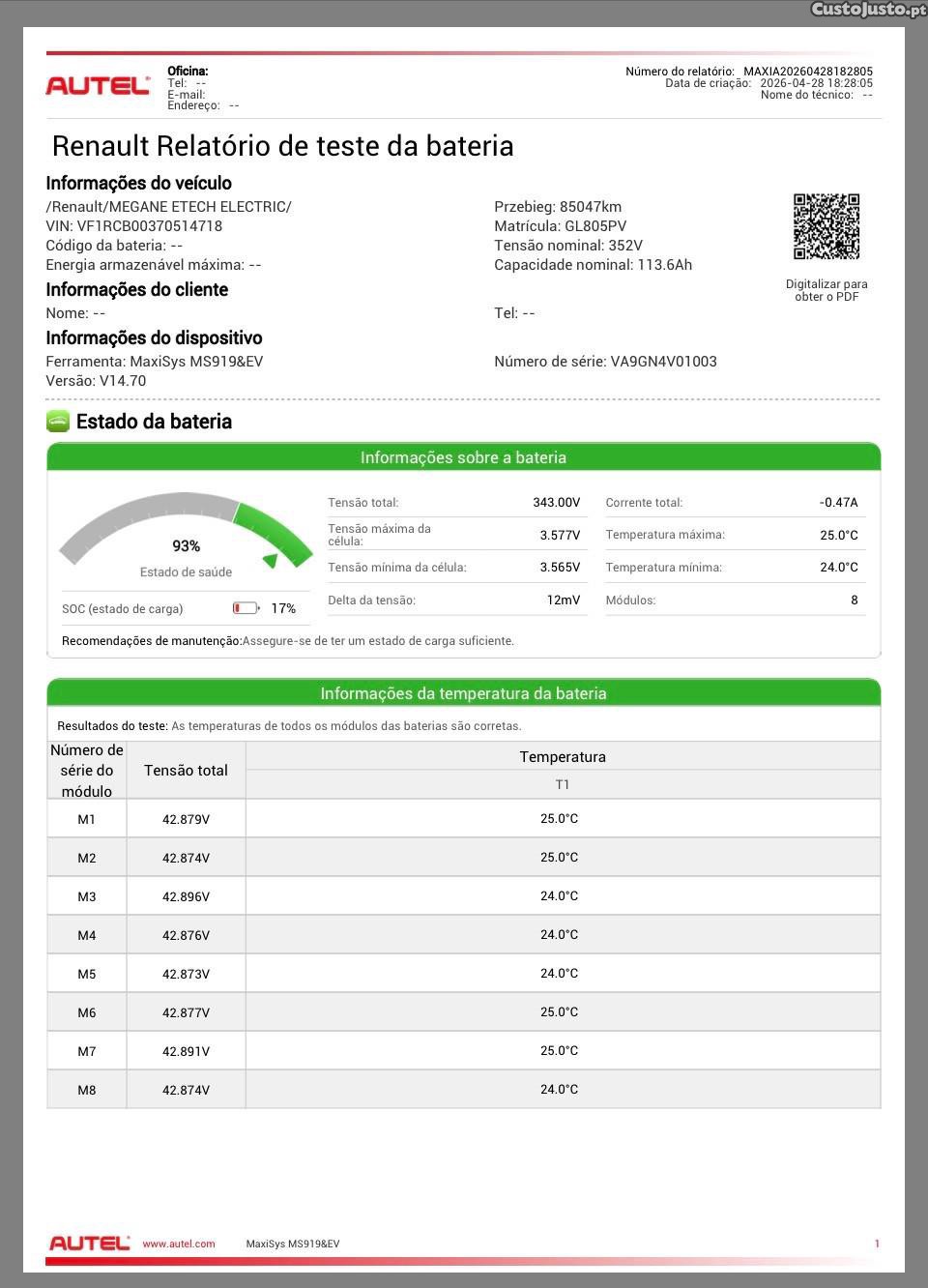Click the green car battery status icon
The height and width of the screenshot is (1288, 928).
[58, 422]
